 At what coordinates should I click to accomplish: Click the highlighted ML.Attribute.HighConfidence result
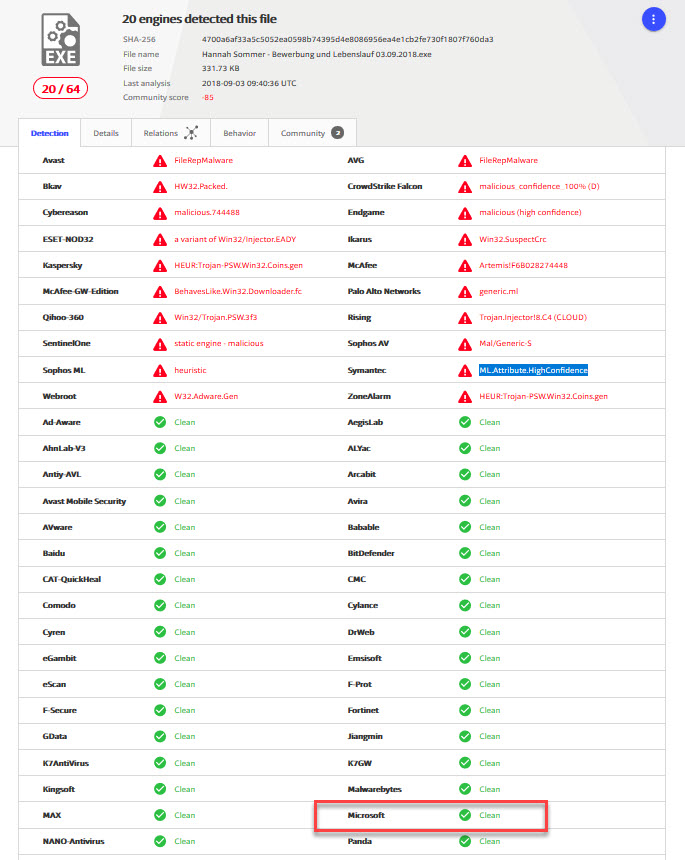[x=533, y=370]
